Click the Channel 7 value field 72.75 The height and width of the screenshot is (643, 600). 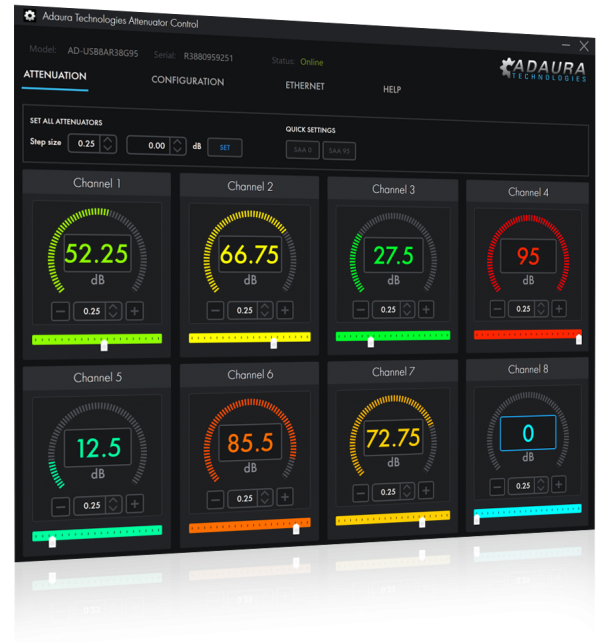[393, 438]
